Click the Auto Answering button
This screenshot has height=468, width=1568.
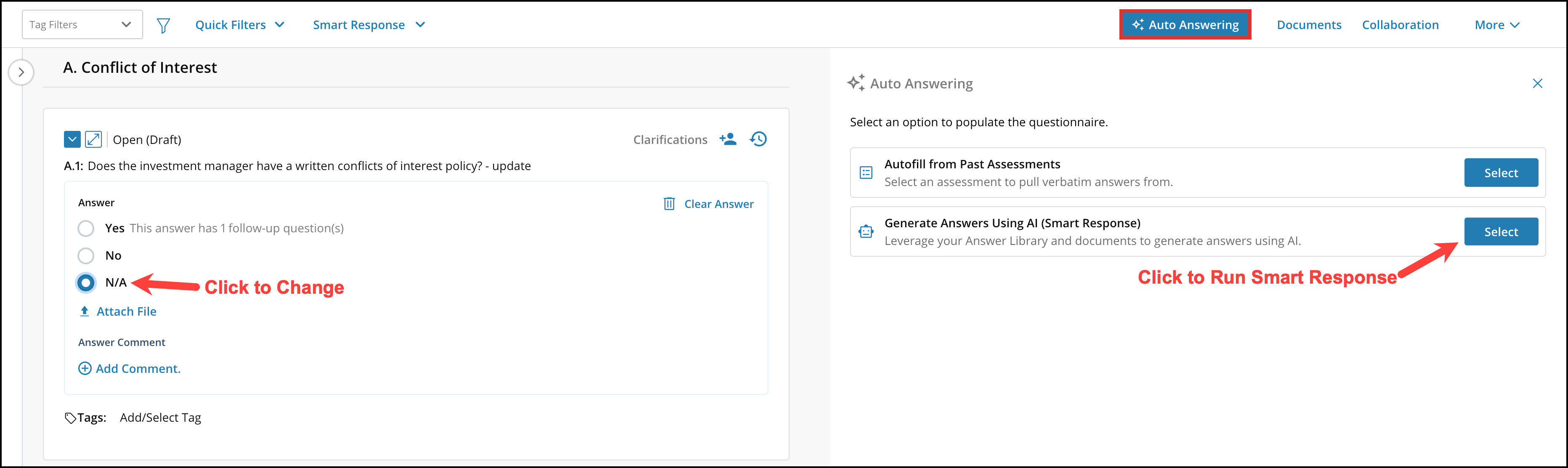coord(1185,25)
